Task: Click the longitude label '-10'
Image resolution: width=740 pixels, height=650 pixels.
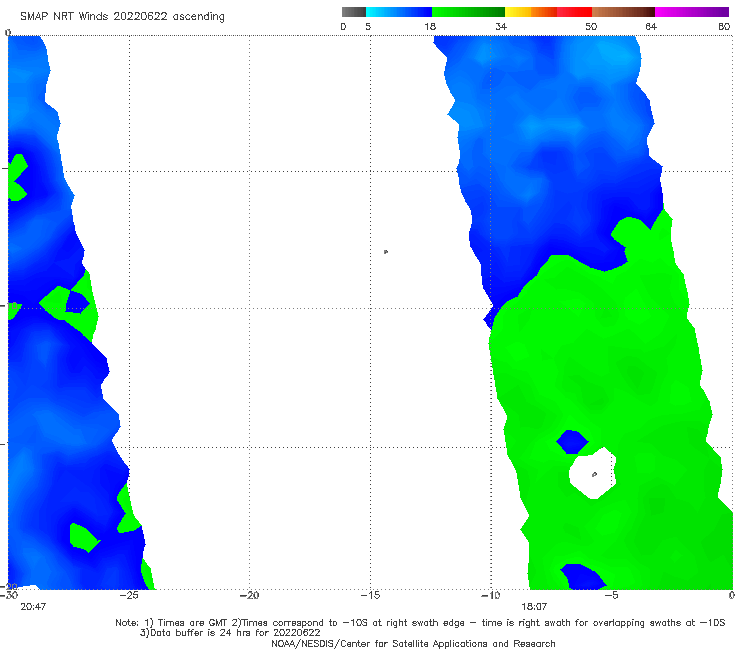Action: 490,595
